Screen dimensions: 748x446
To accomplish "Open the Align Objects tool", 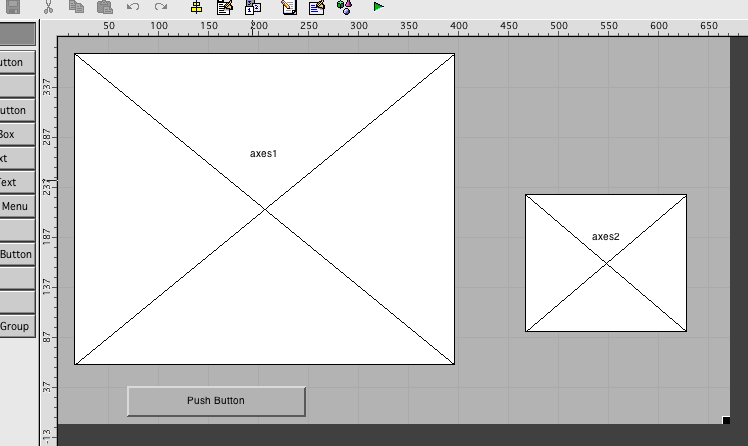I will (197, 7).
